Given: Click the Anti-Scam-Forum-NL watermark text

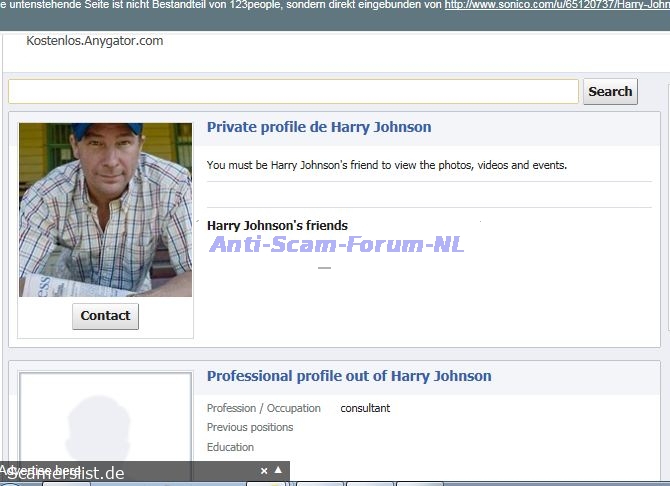Looking at the screenshot, I should pyautogui.click(x=336, y=244).
